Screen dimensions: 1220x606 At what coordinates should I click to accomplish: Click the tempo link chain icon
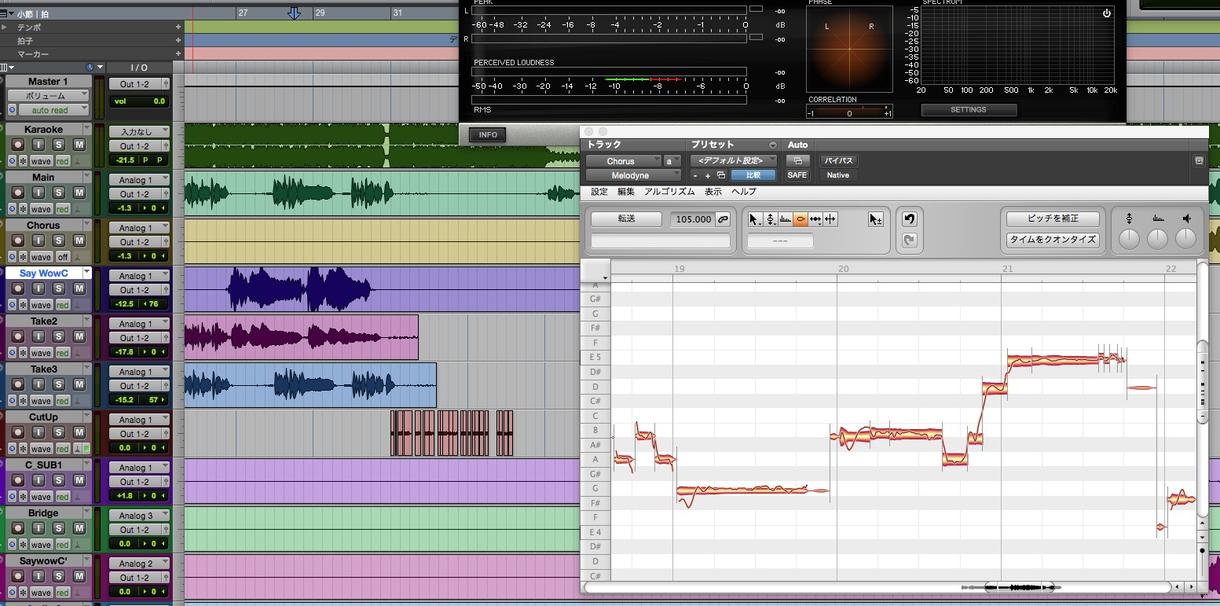723,219
